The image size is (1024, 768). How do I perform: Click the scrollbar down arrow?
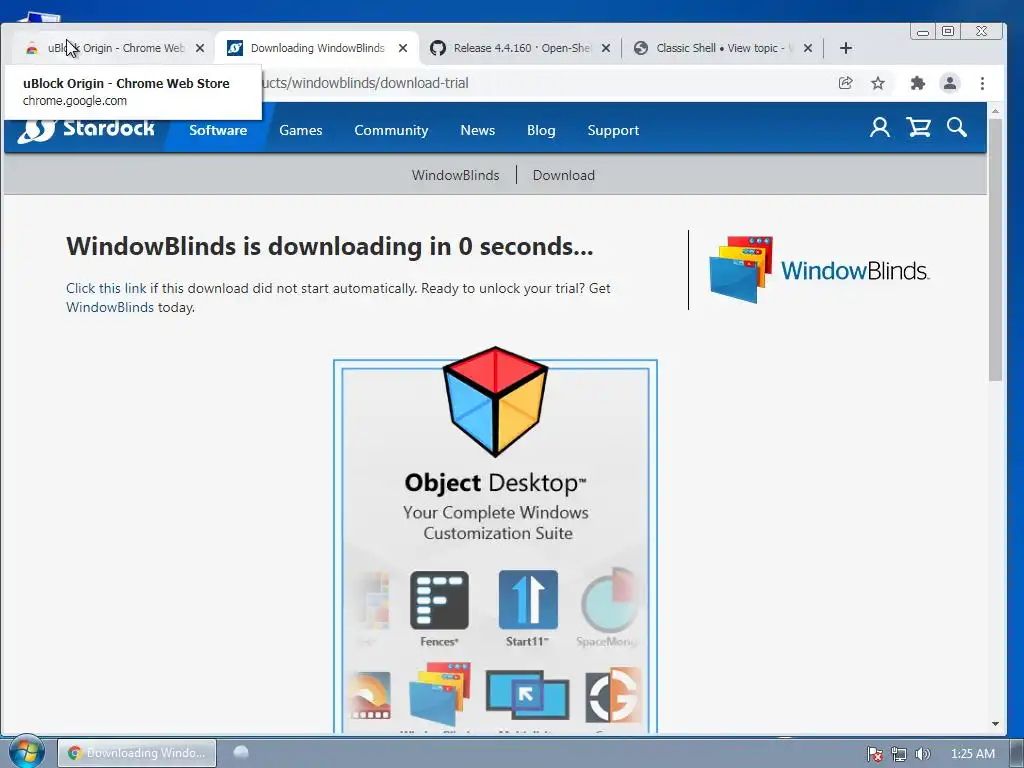995,724
